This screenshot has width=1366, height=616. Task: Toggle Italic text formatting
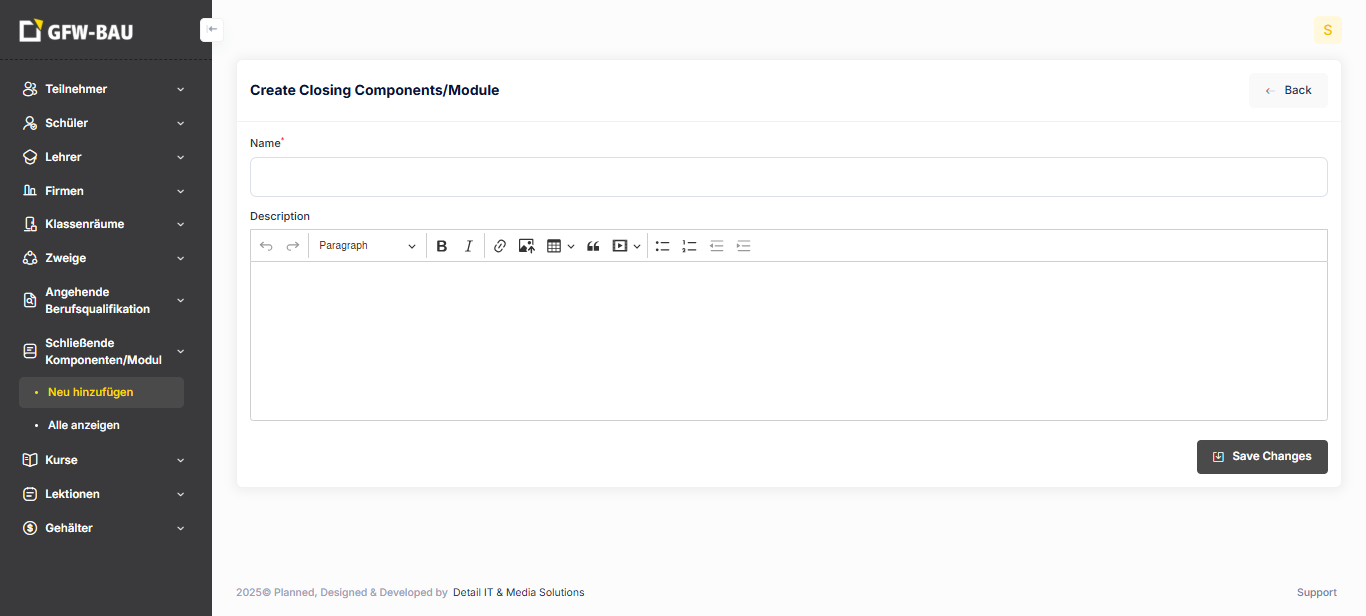click(x=468, y=246)
